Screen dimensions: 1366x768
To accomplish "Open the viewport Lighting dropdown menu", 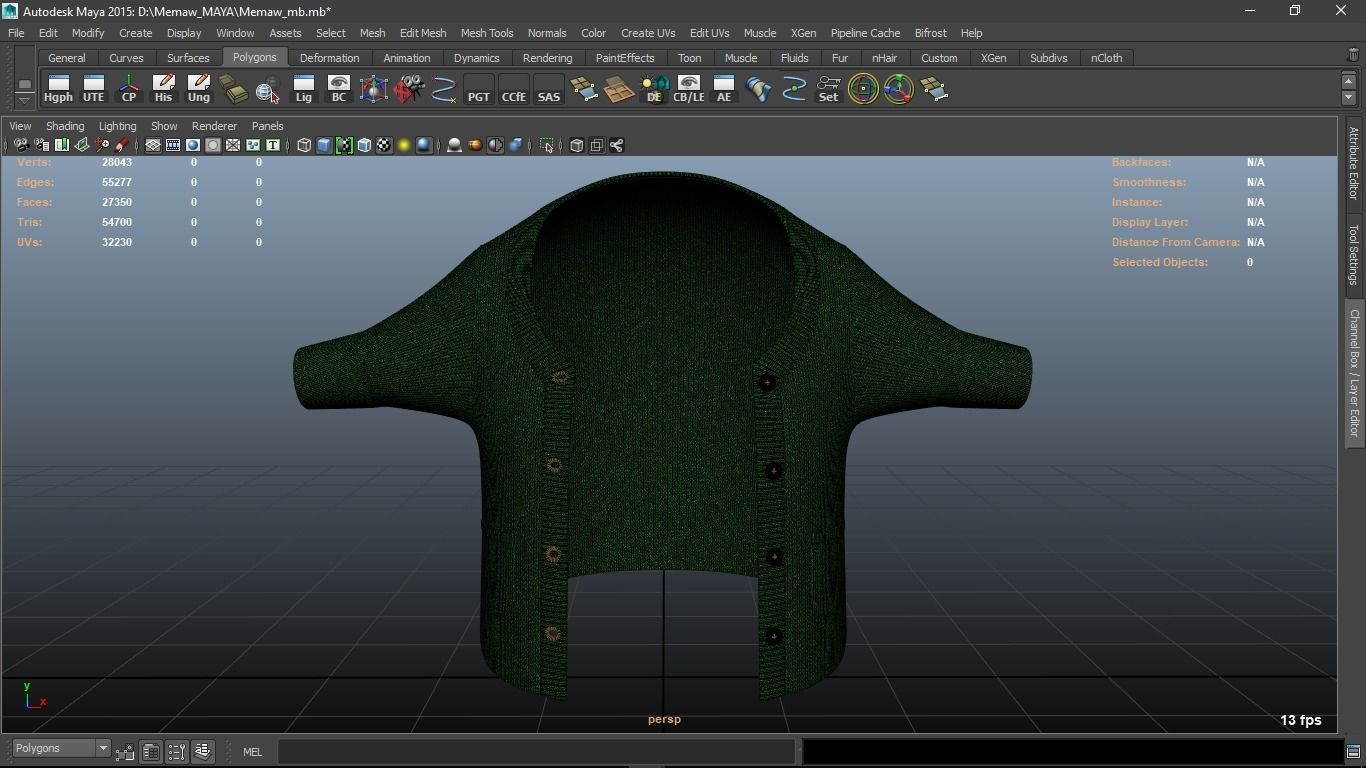I will click(x=117, y=126).
